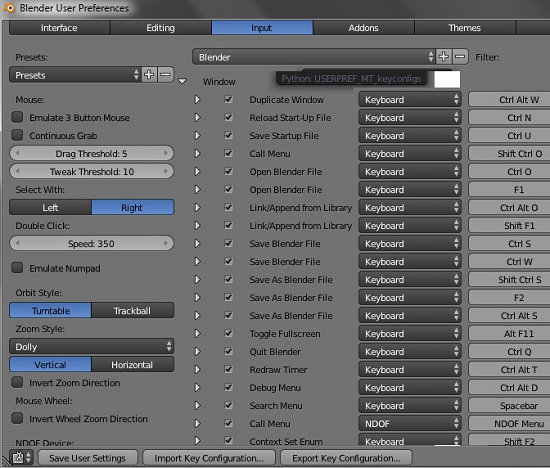Image resolution: width=550 pixels, height=468 pixels.
Task: Click the double click Speed: 350 field
Action: click(x=92, y=243)
